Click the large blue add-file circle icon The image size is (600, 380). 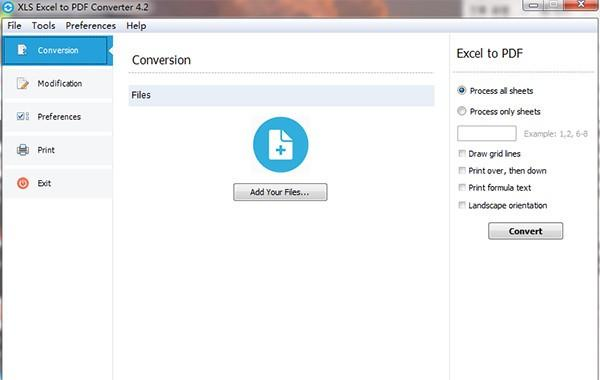click(280, 145)
